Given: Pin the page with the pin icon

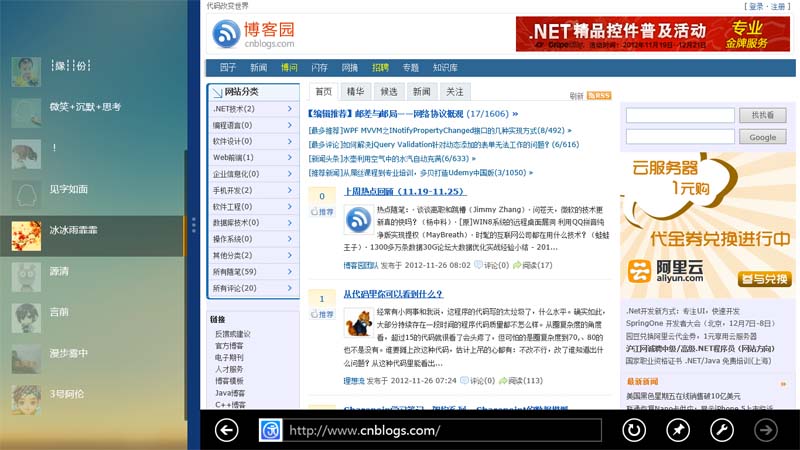Looking at the screenshot, I should tap(678, 430).
